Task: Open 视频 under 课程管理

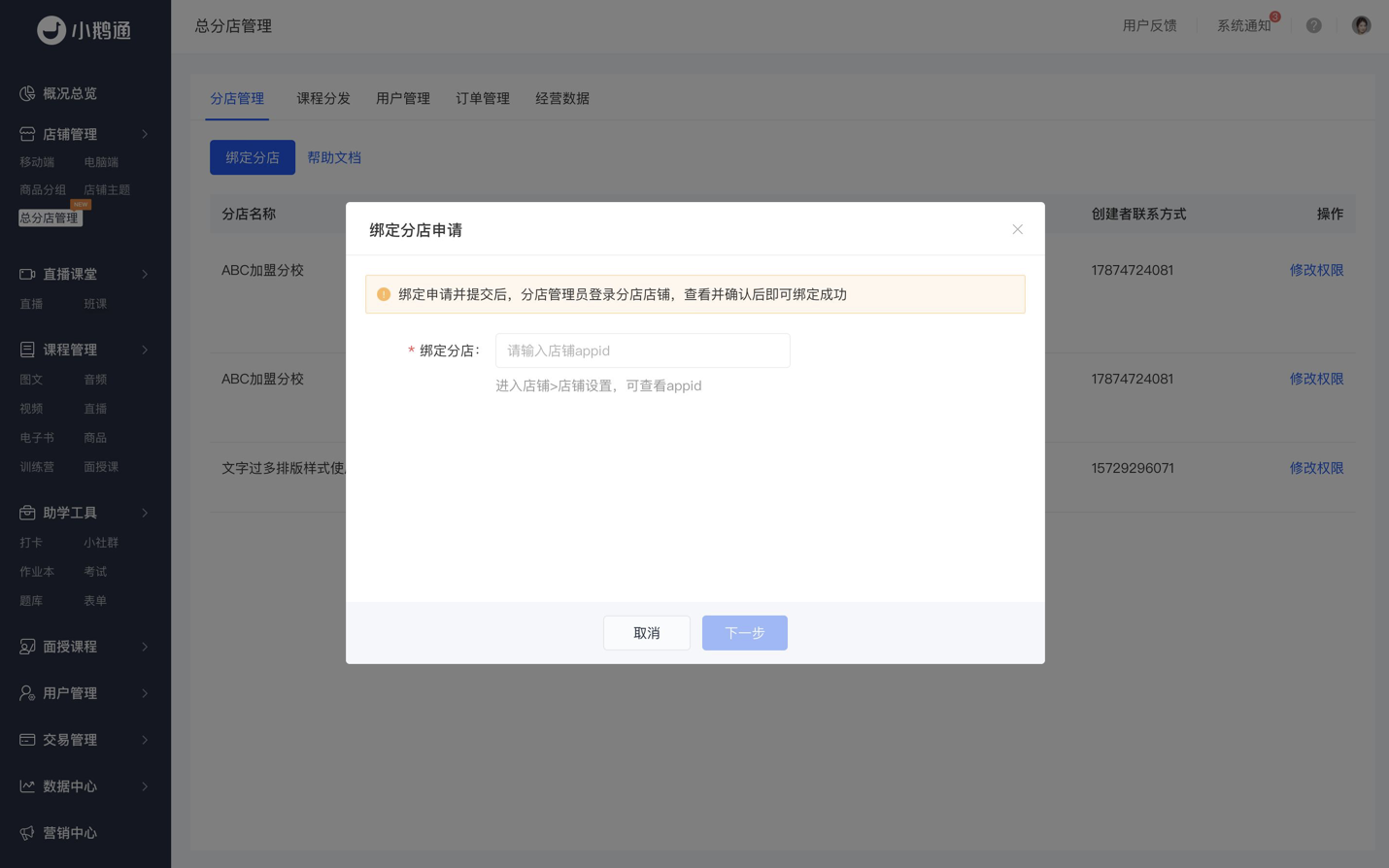Action: pos(31,409)
